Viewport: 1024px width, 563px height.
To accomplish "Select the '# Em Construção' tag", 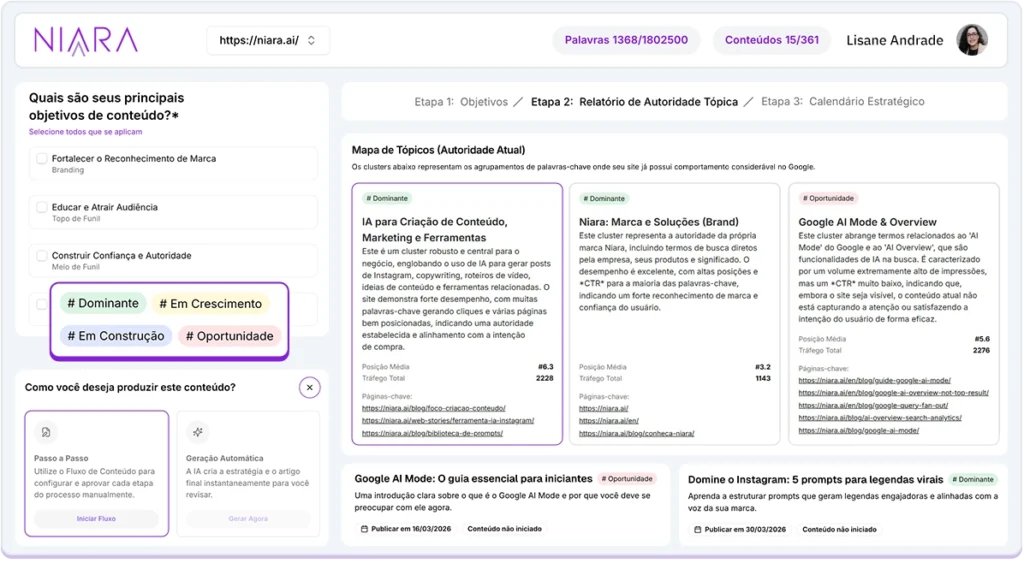I will 115,336.
